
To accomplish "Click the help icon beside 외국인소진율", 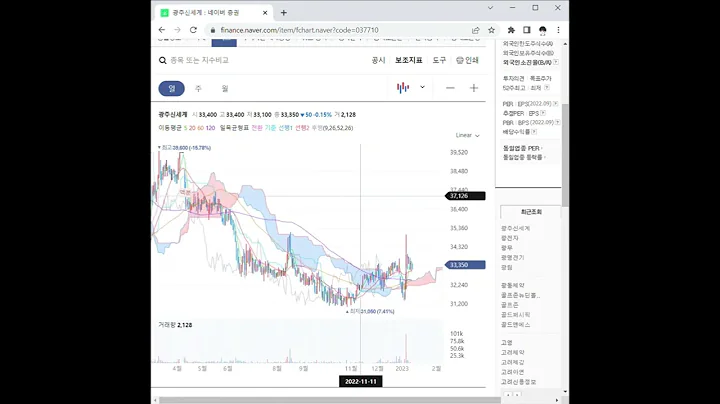I will [556, 62].
